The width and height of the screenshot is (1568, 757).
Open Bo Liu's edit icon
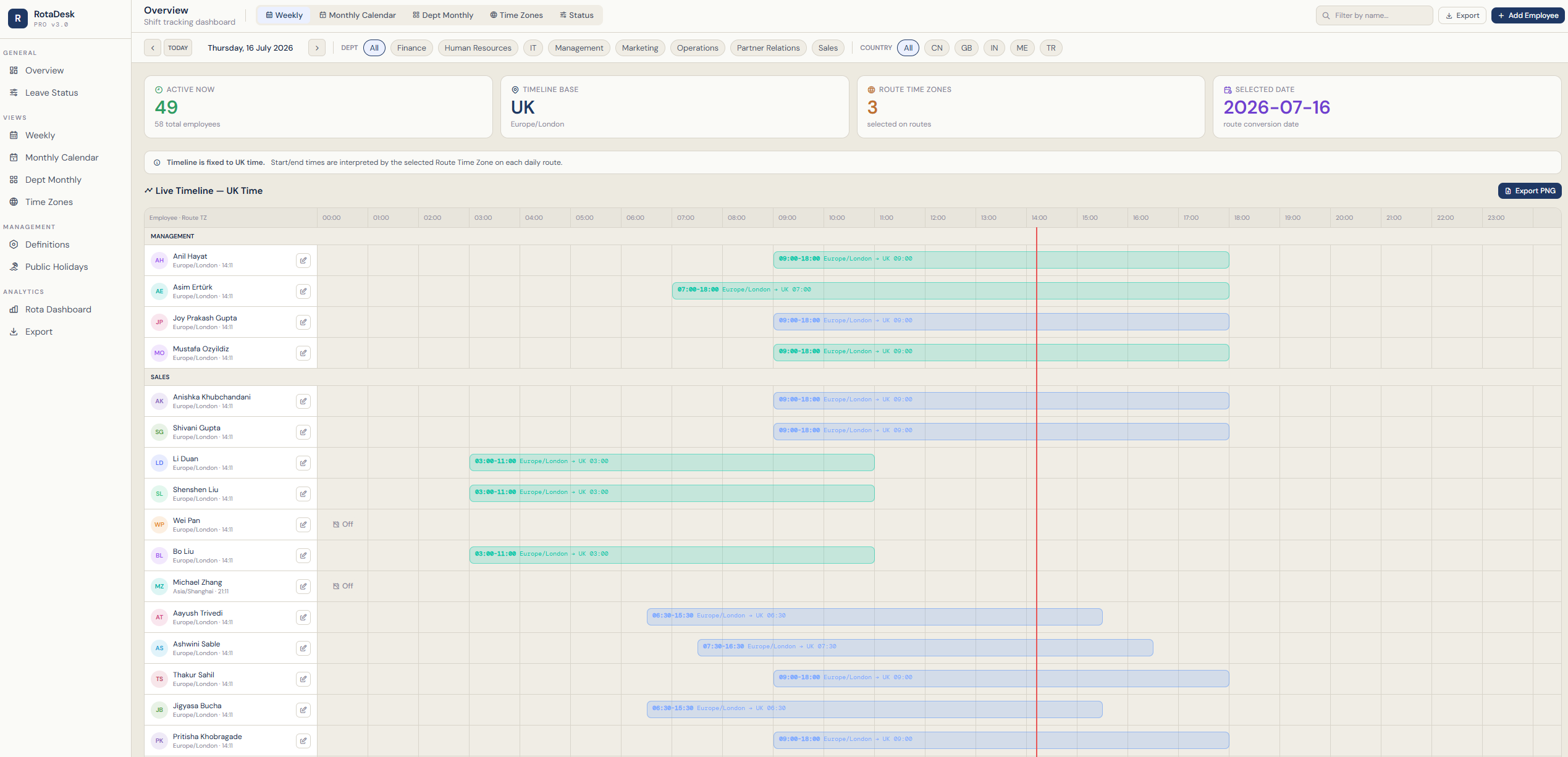pos(303,556)
